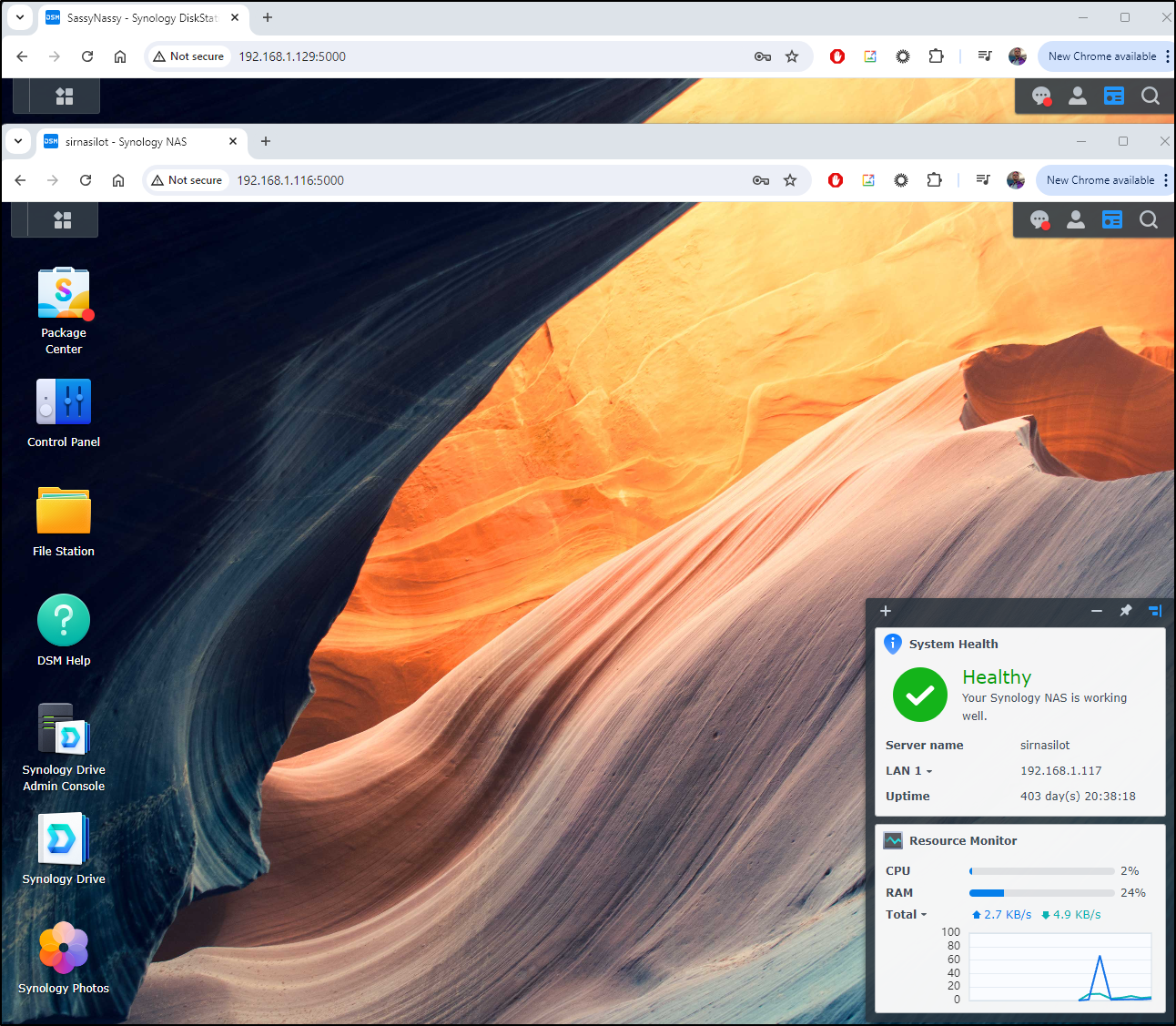Click Resource Monitor widget icon
The width and height of the screenshot is (1176, 1026).
(893, 840)
